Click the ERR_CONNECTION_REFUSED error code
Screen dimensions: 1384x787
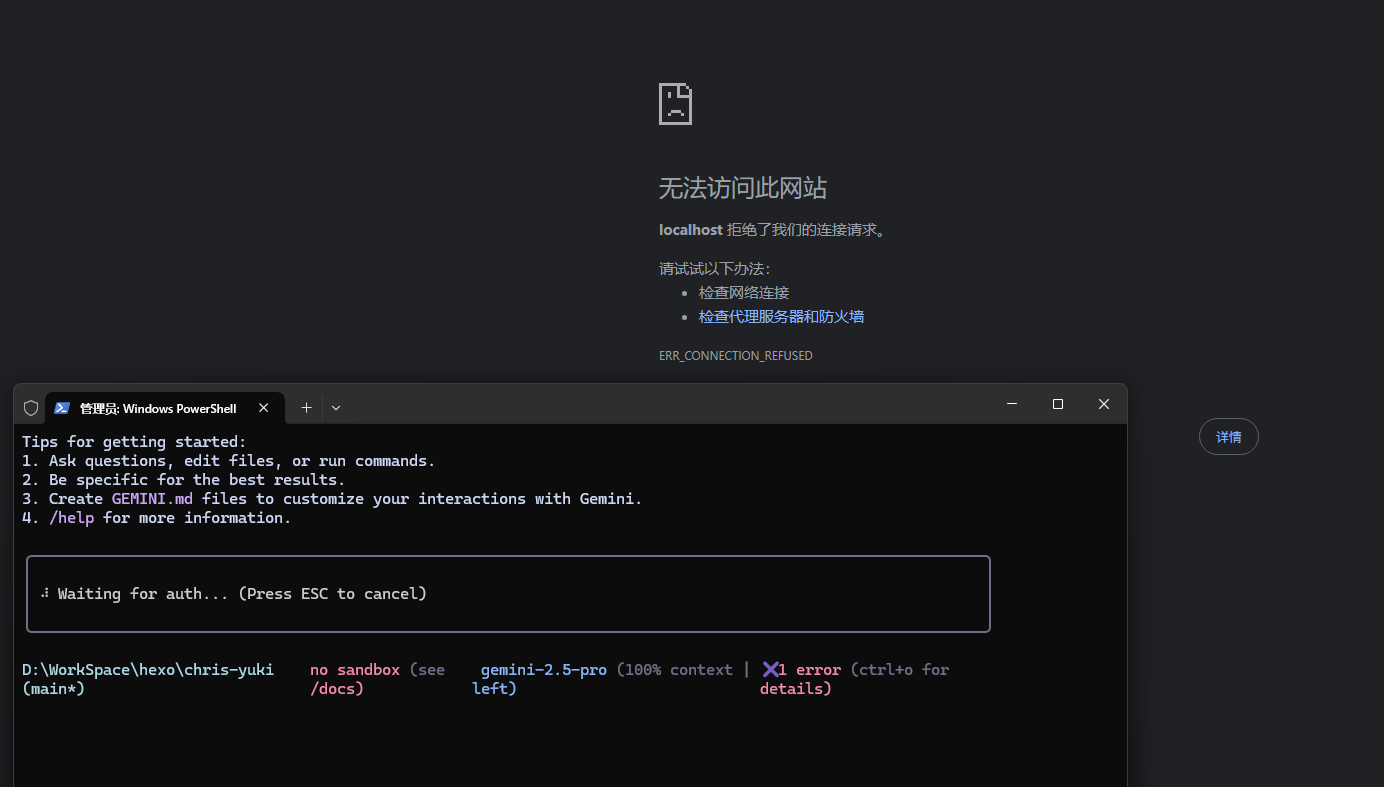736,355
